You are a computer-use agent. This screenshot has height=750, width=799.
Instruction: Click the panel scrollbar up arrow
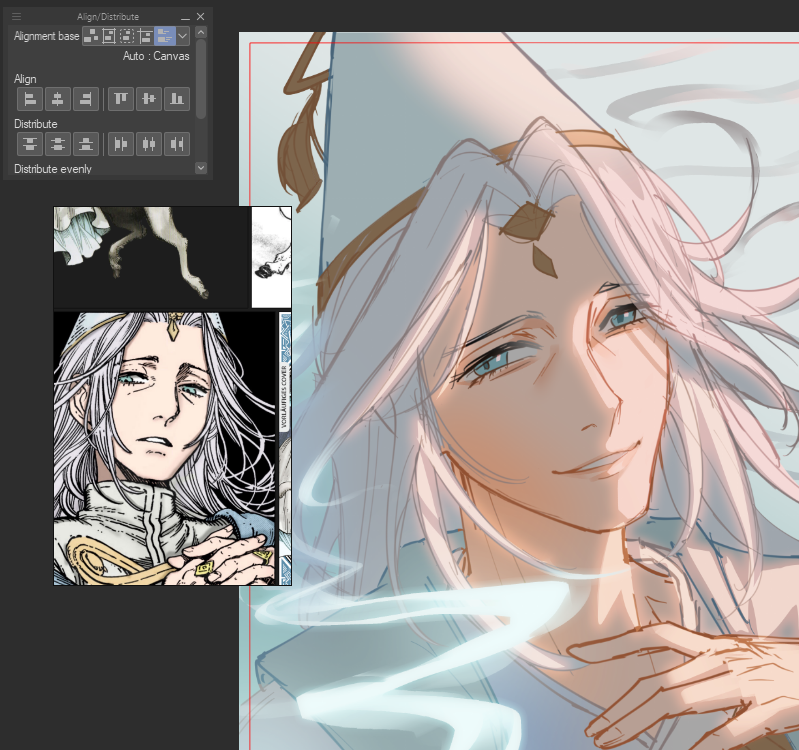pyautogui.click(x=201, y=33)
